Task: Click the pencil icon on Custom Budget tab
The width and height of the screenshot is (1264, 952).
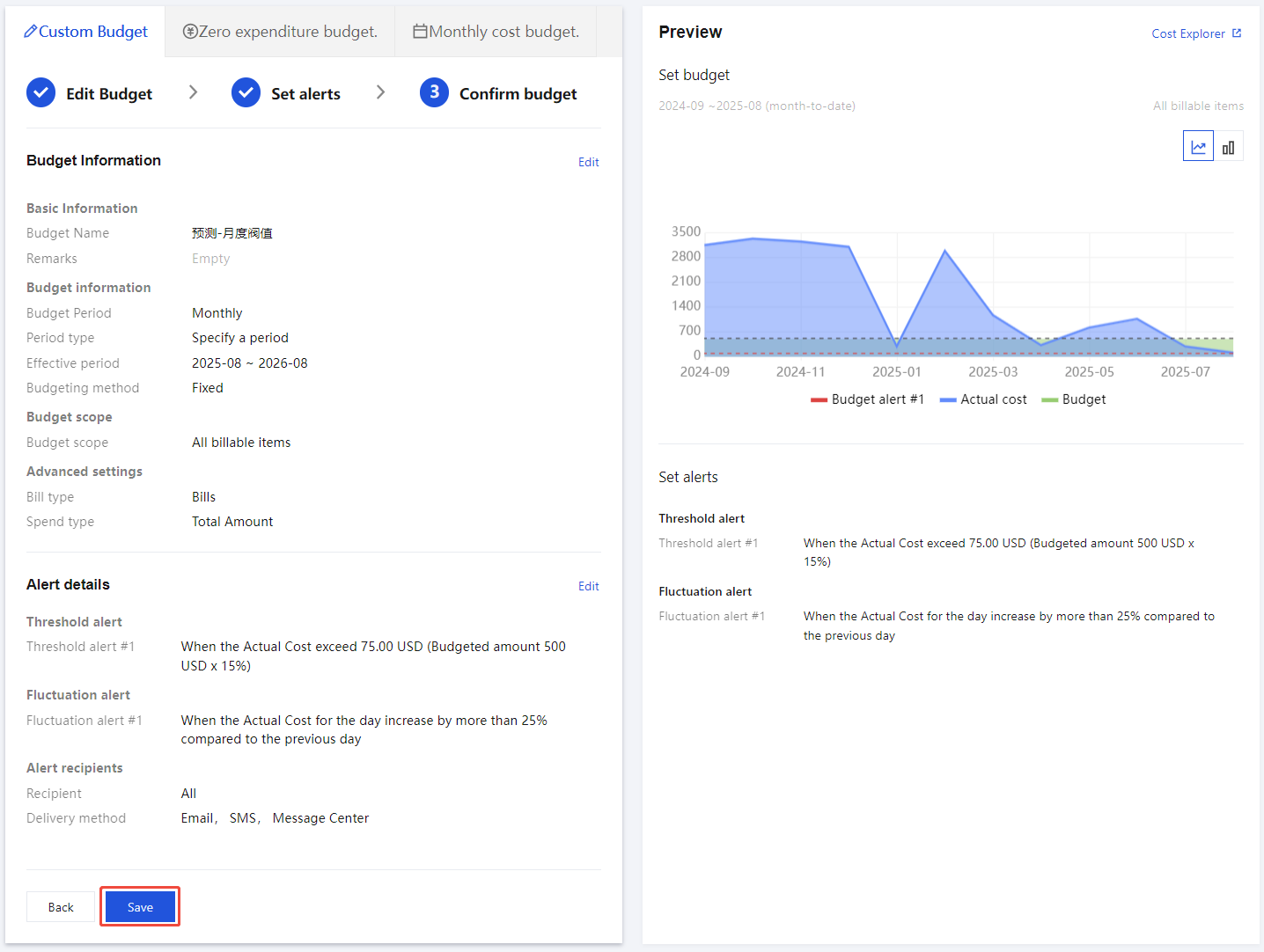Action: [30, 32]
